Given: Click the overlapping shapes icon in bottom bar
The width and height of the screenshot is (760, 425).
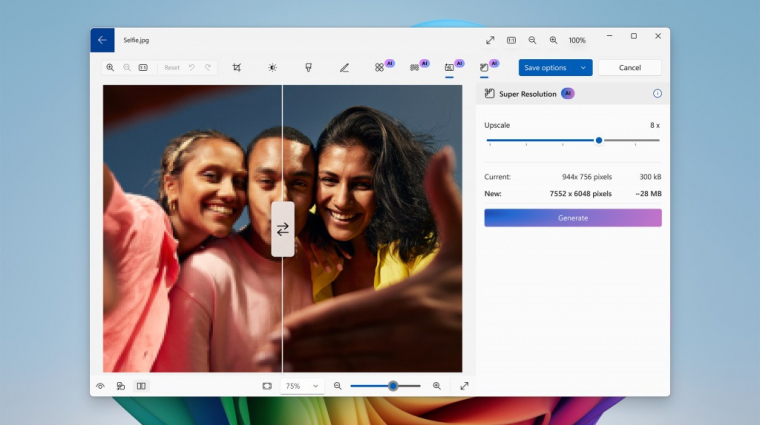Looking at the screenshot, I should click(x=121, y=386).
